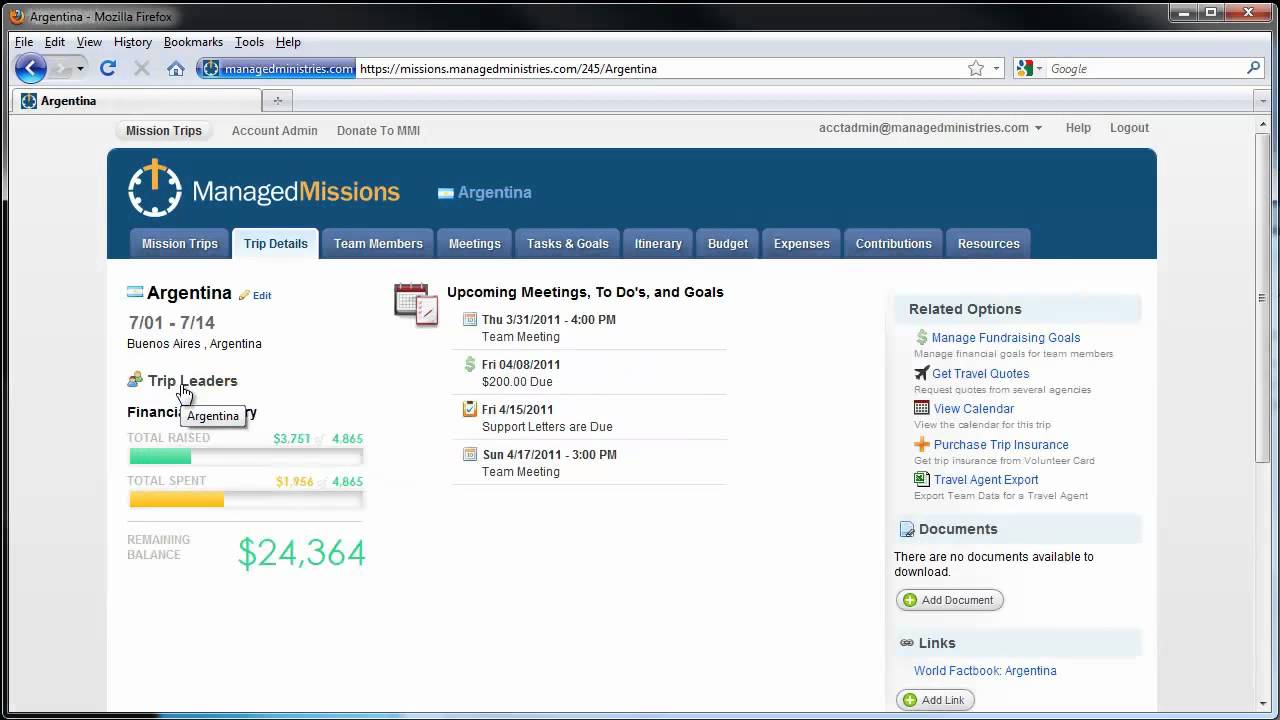The height and width of the screenshot is (720, 1280).
Task: Reload the page with refresh icon
Action: click(108, 68)
